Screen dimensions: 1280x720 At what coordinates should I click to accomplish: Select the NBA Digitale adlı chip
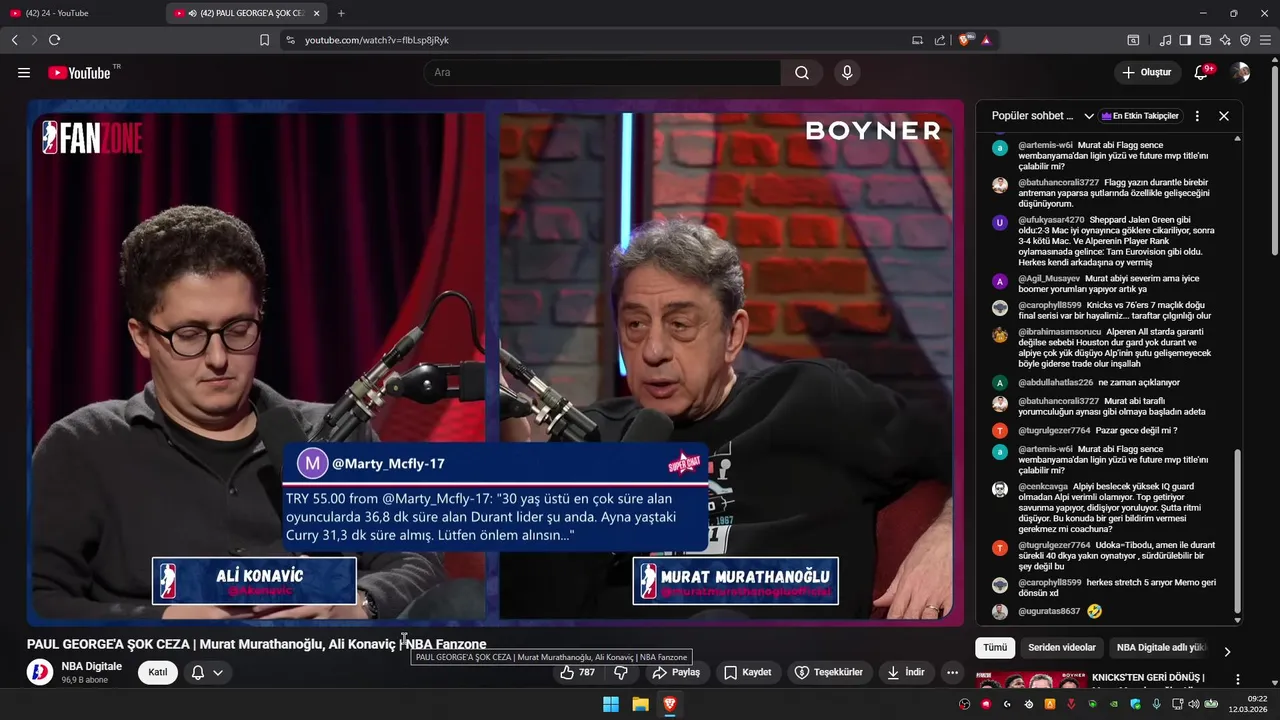click(1161, 647)
